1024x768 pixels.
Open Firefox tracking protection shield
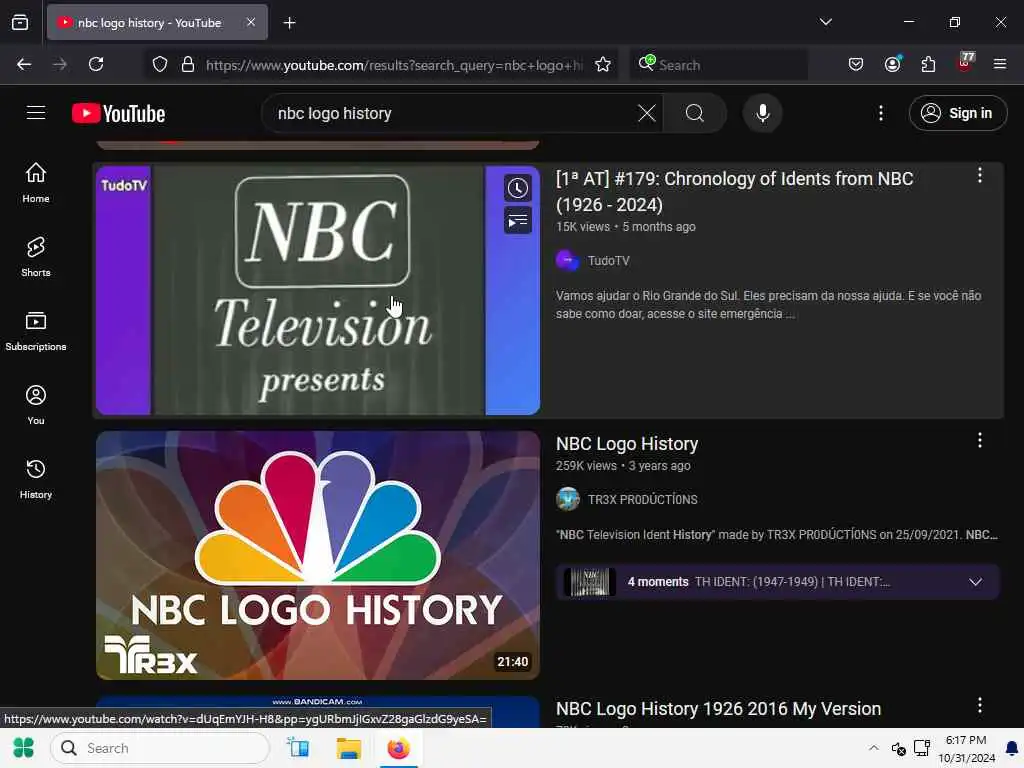click(160, 64)
